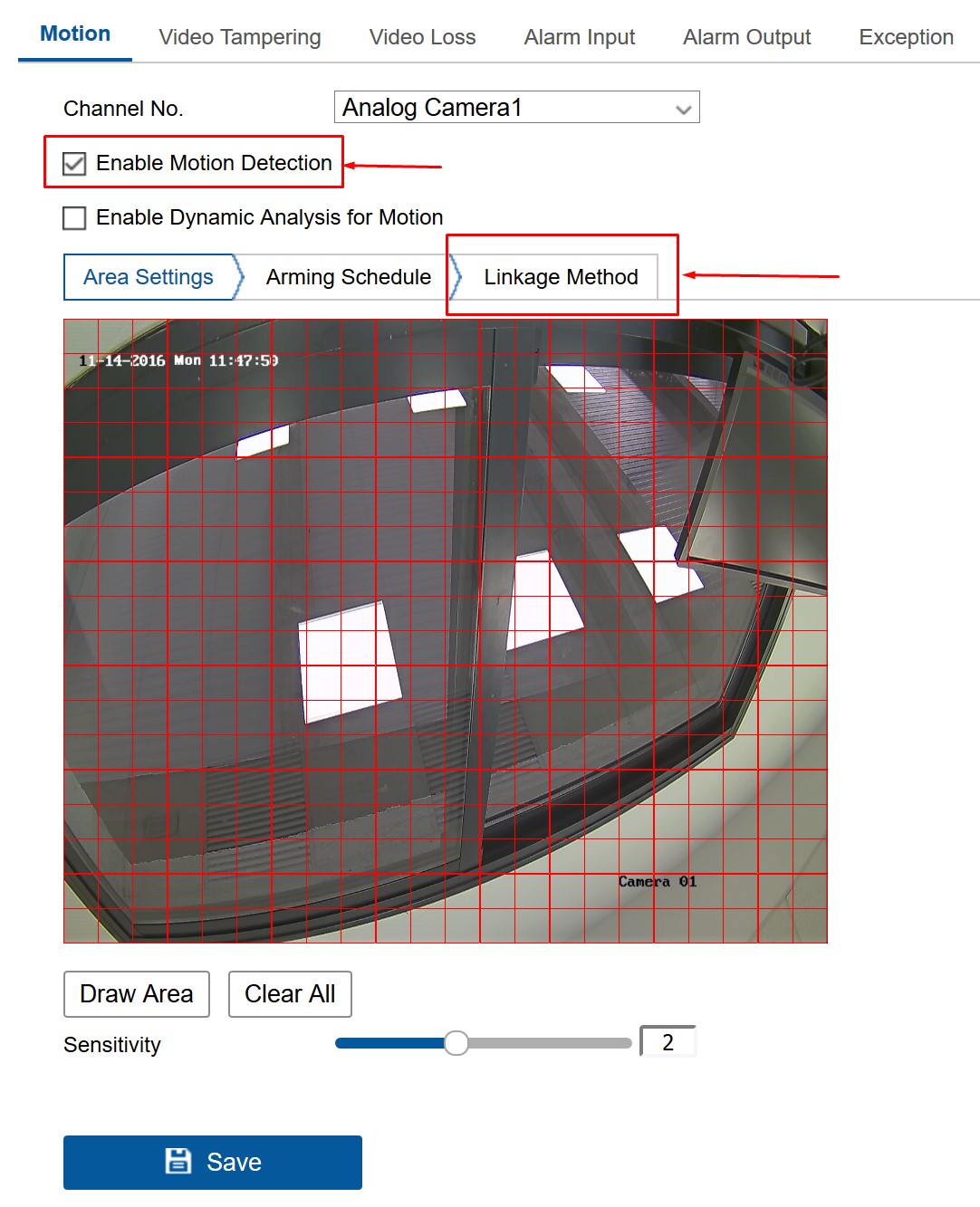
Task: Click the floppy disk icon on Save
Action: click(178, 1161)
